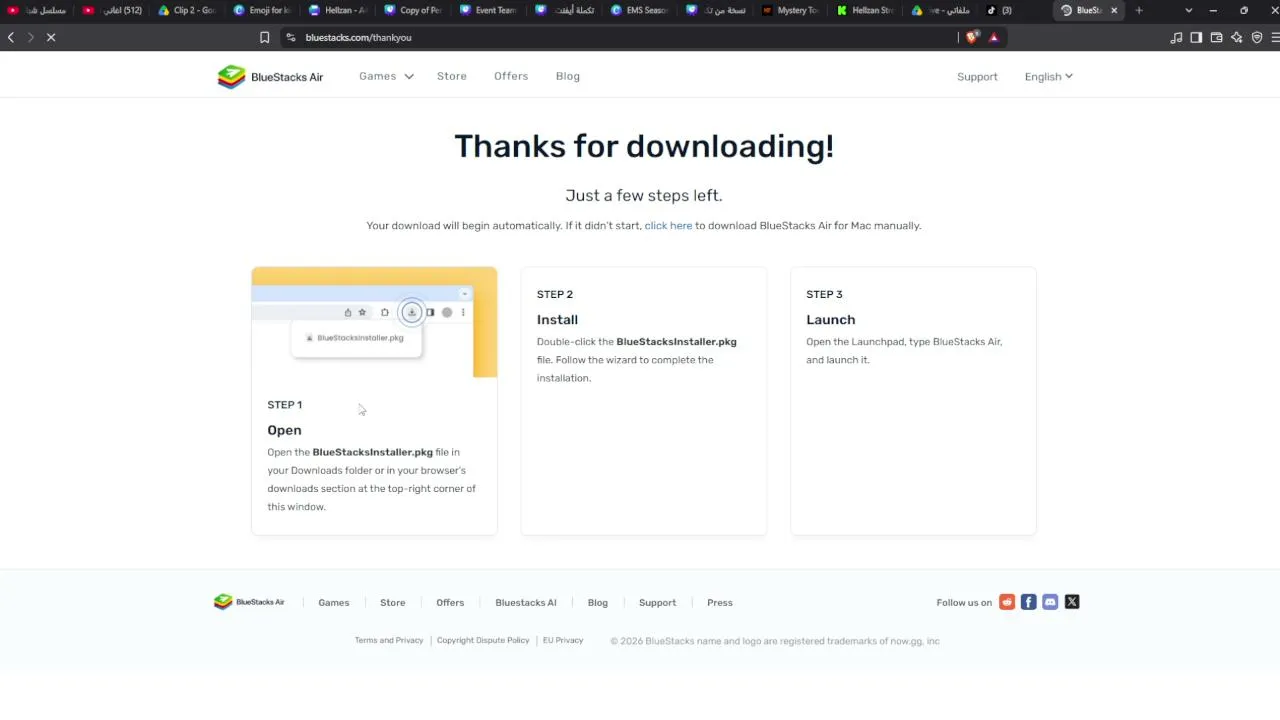View site information icon in address bar
Screen dimensions: 1280x720
tap(290, 37)
